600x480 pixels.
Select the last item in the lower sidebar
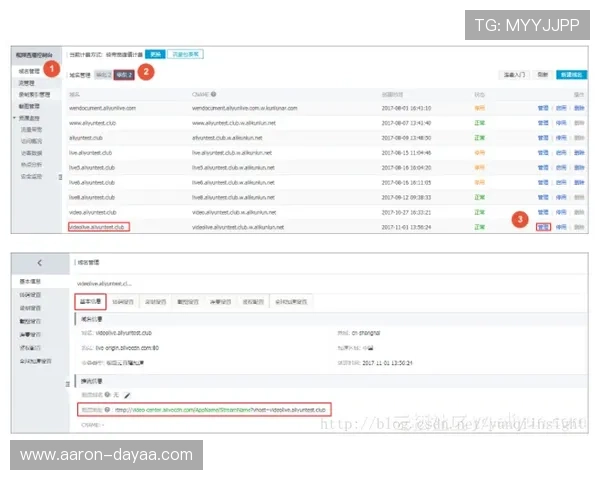[x=35, y=361]
